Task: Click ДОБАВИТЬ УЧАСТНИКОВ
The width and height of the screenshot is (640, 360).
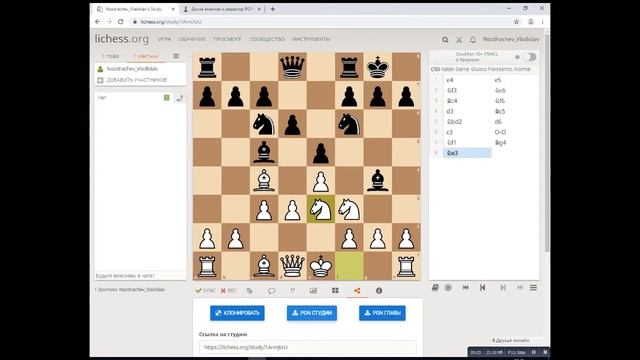Action: 137,80
